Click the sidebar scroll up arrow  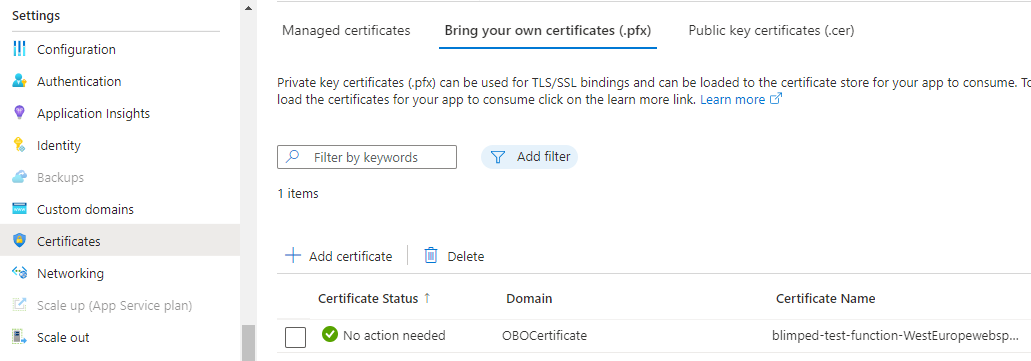248,8
